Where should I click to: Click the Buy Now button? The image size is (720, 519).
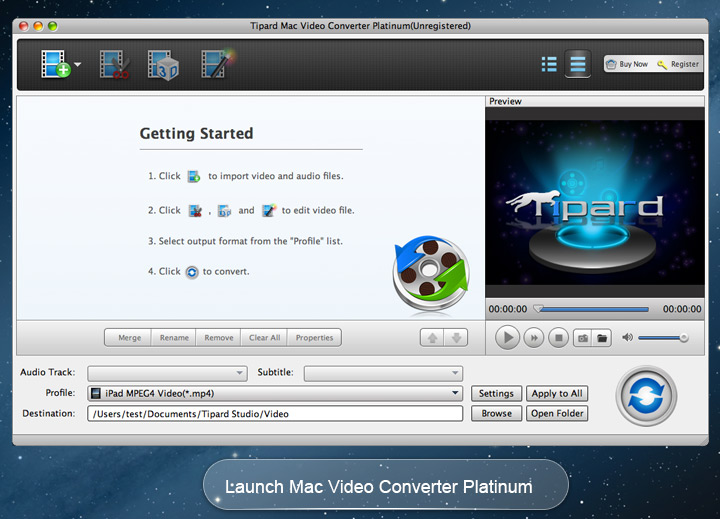(x=628, y=64)
